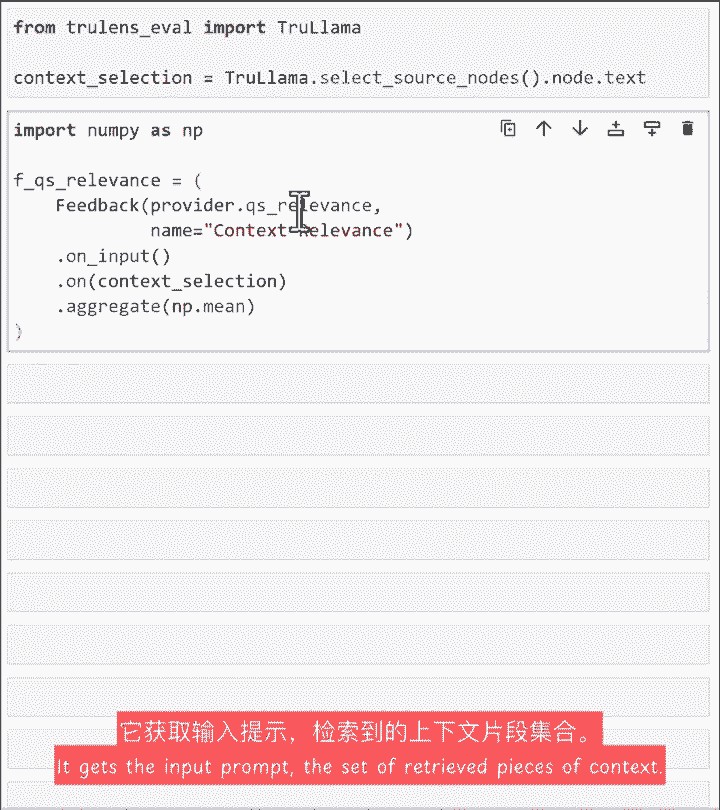720x810 pixels.
Task: Click the .on(context_selection) line
Action: 171,282
